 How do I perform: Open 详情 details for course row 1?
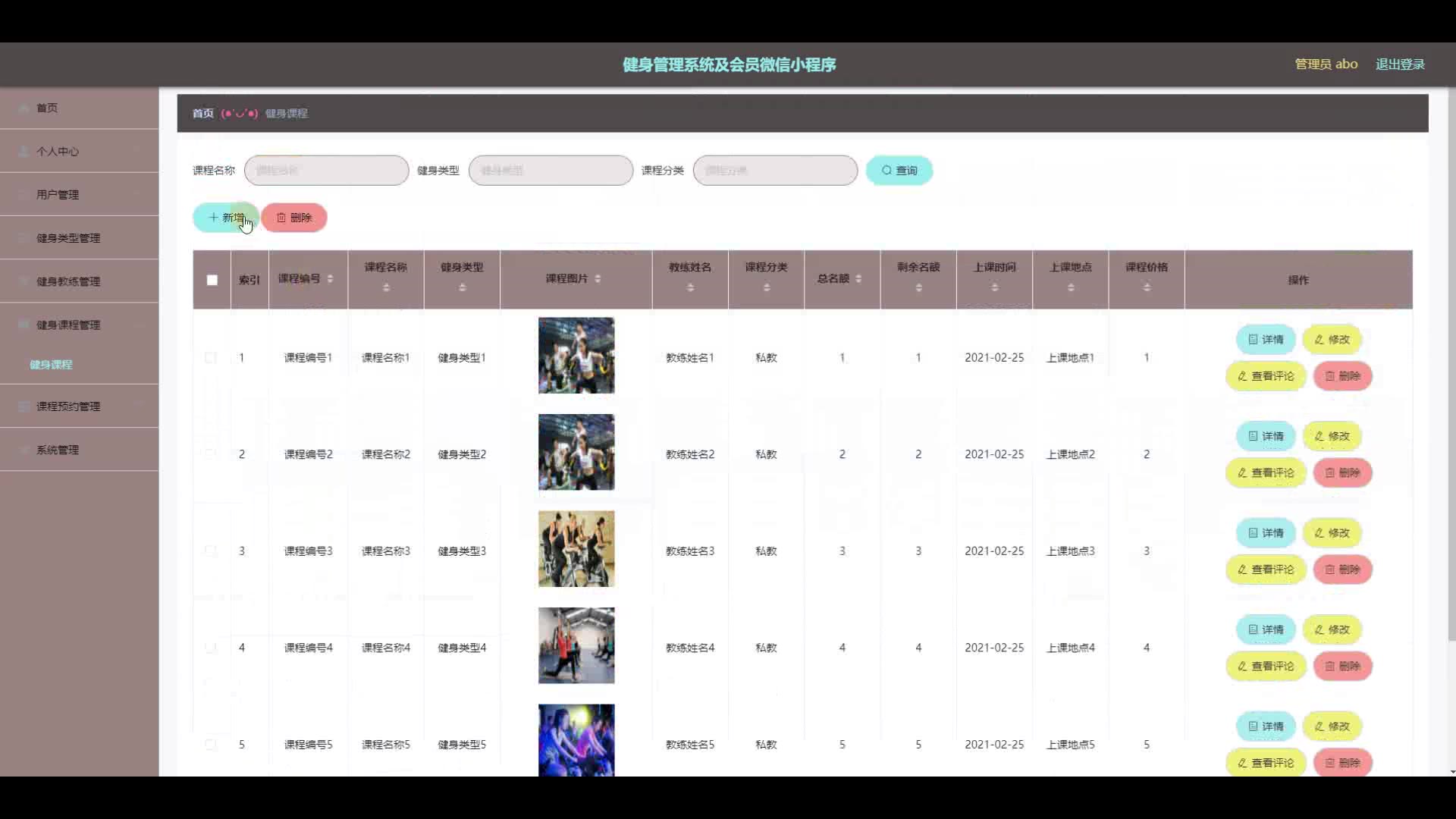[x=1265, y=340]
